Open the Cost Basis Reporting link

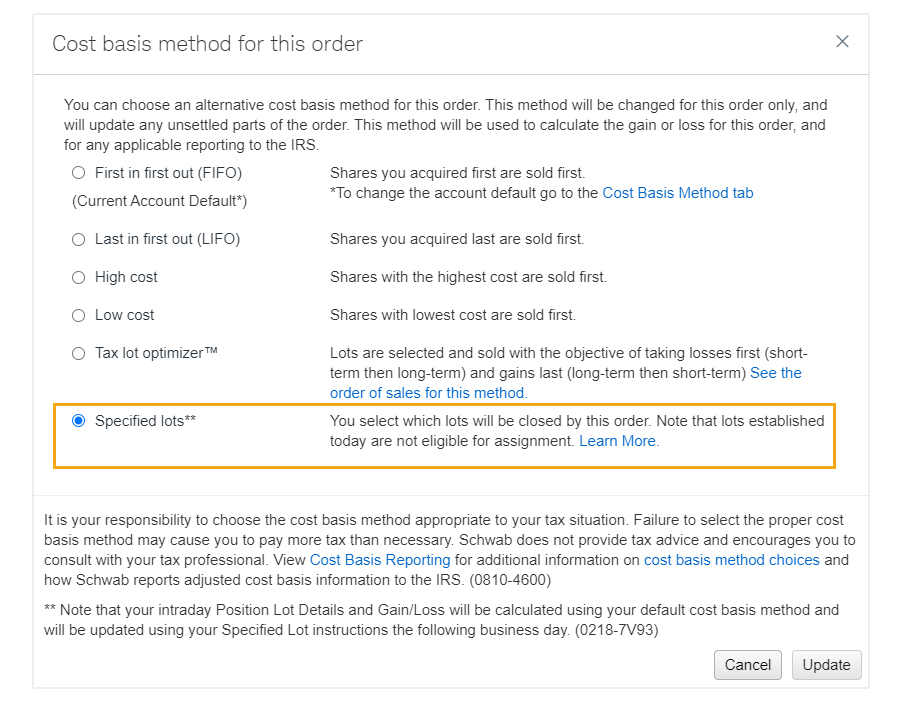click(380, 560)
